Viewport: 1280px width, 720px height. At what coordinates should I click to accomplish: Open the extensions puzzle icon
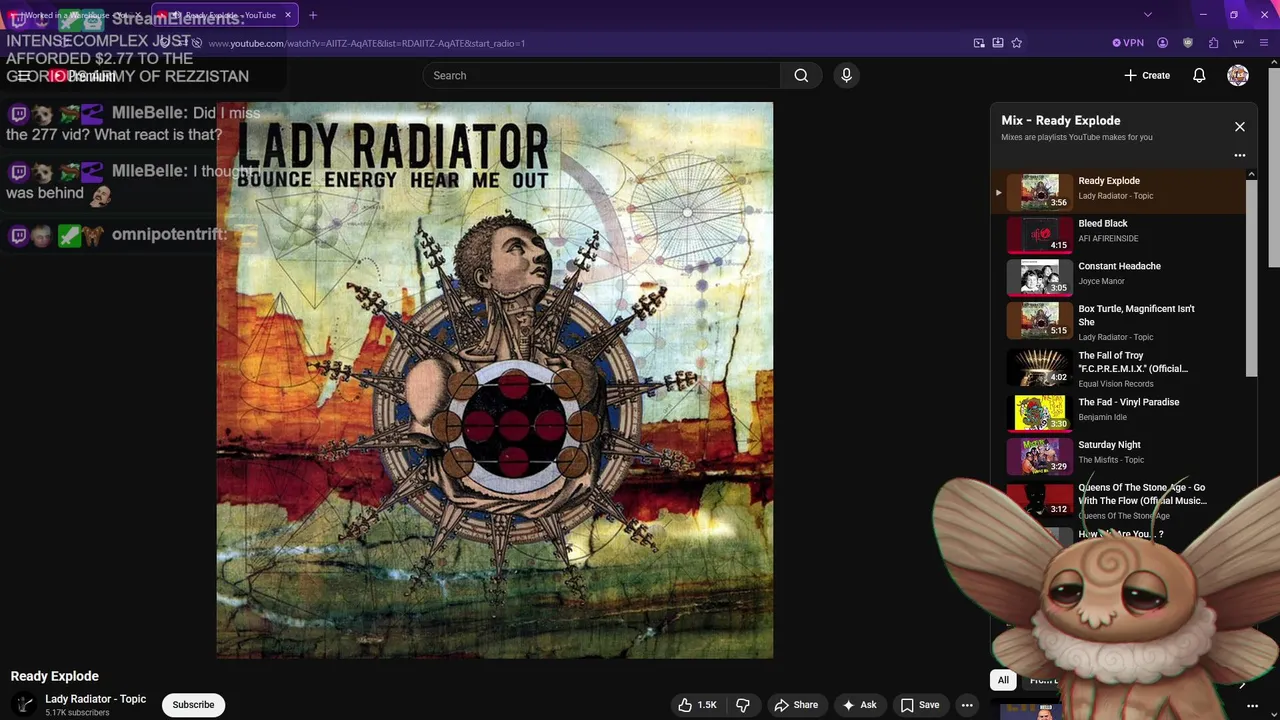(x=1213, y=43)
